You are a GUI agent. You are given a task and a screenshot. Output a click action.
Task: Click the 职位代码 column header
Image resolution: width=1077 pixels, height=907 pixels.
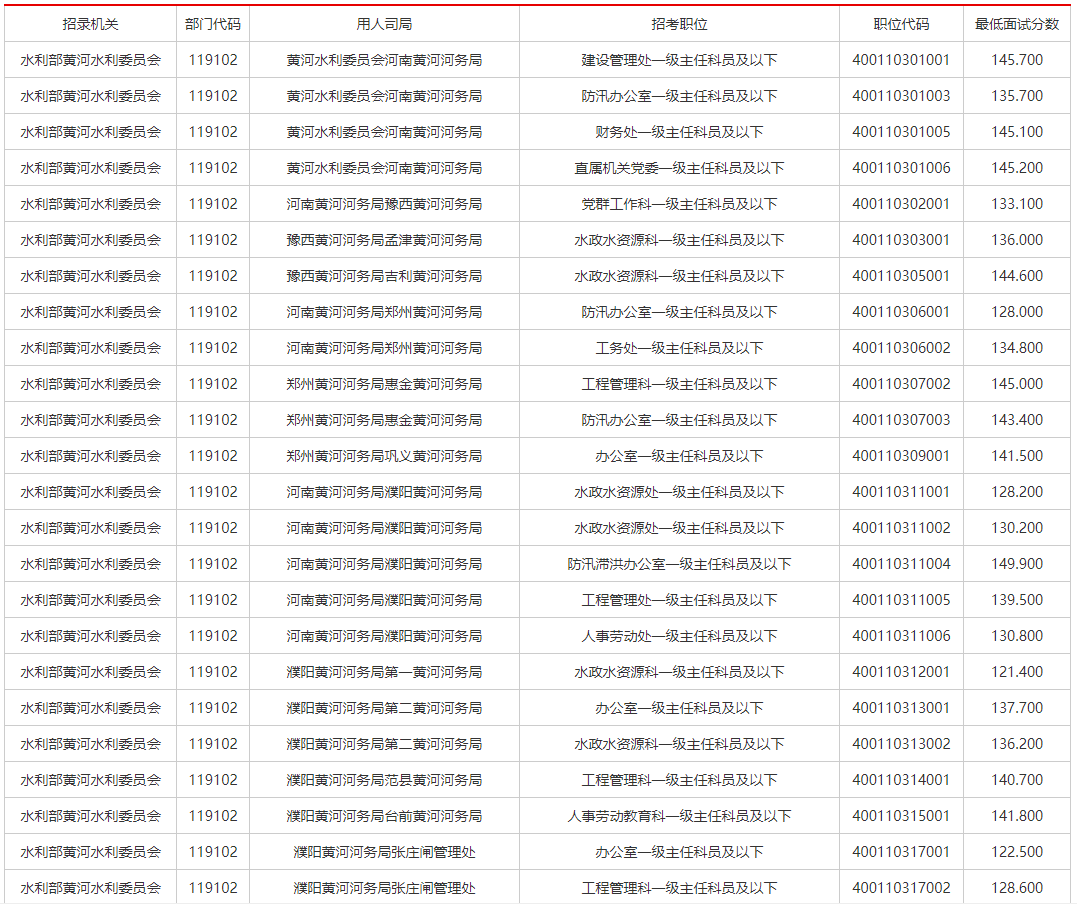tap(901, 24)
